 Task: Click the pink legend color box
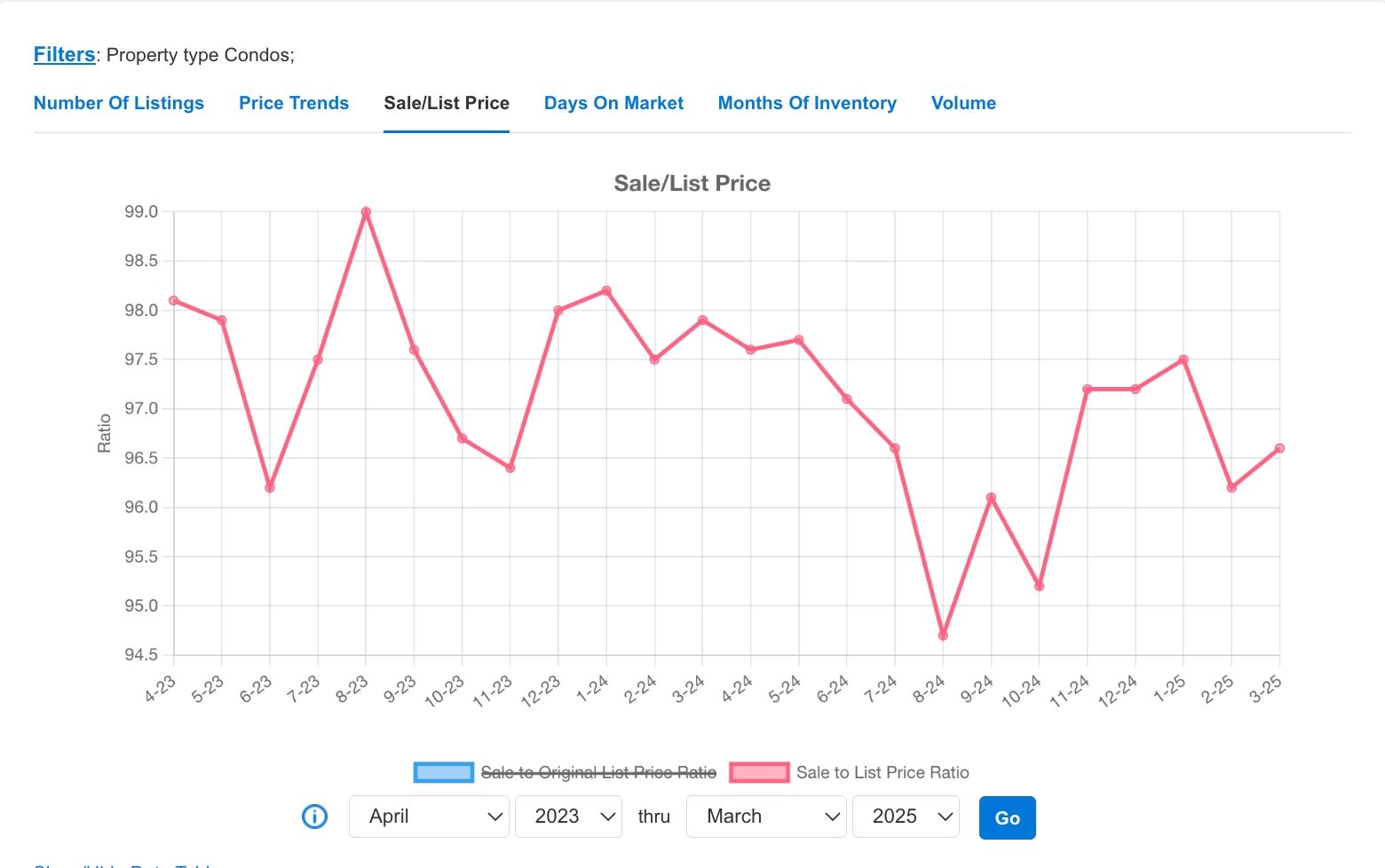pyautogui.click(x=759, y=772)
